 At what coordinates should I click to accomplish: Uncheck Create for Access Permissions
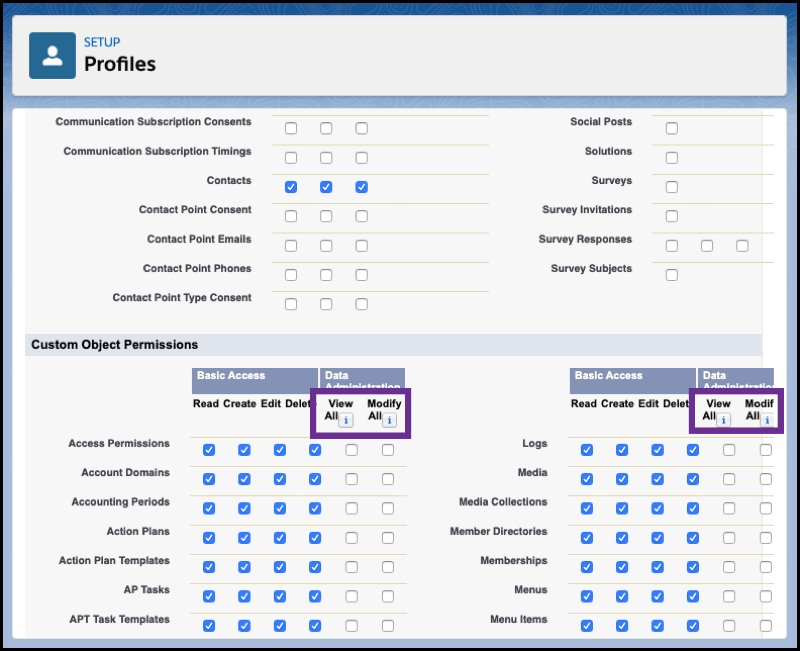pos(244,449)
